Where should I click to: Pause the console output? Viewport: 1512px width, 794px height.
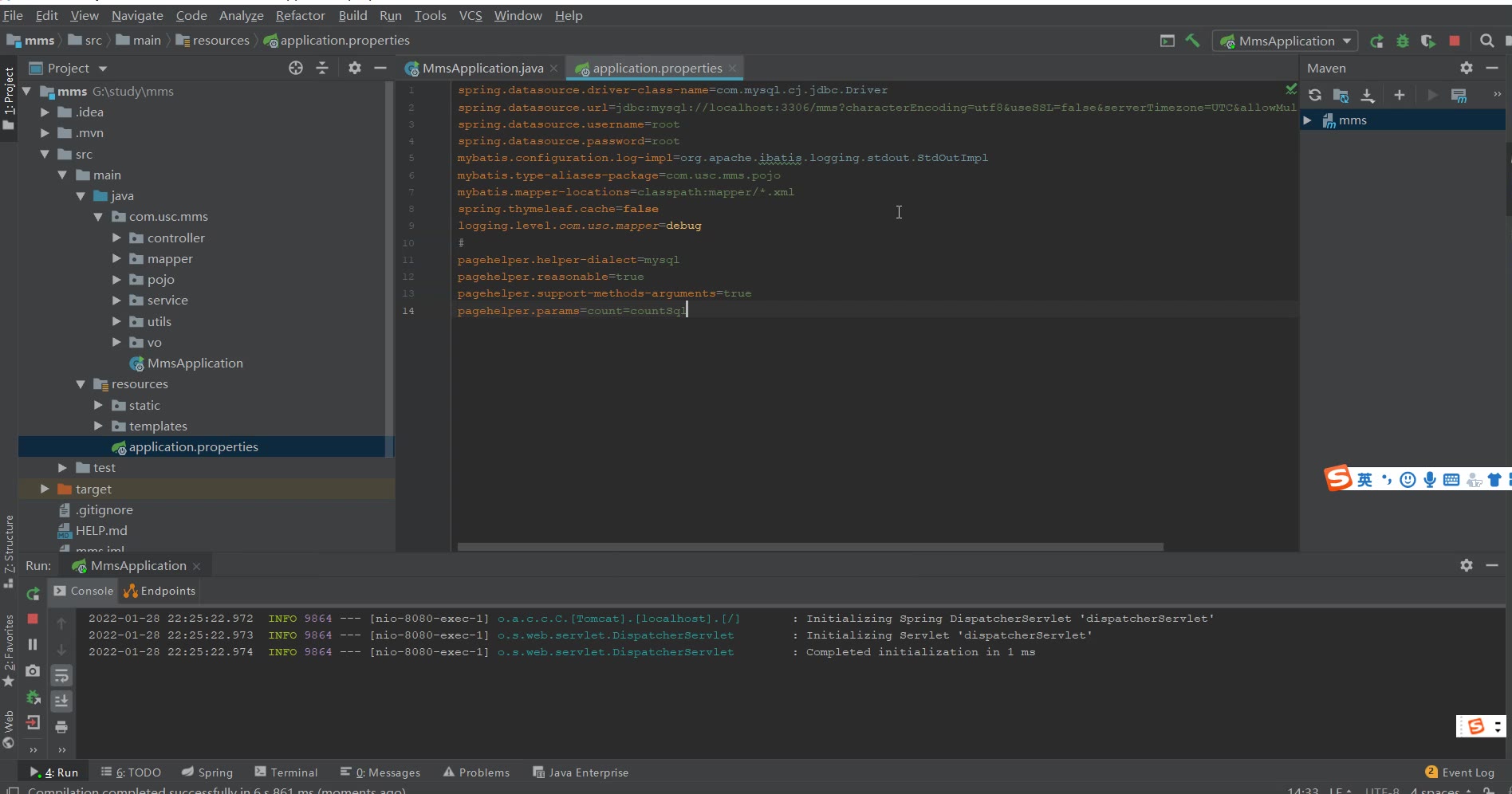33,644
